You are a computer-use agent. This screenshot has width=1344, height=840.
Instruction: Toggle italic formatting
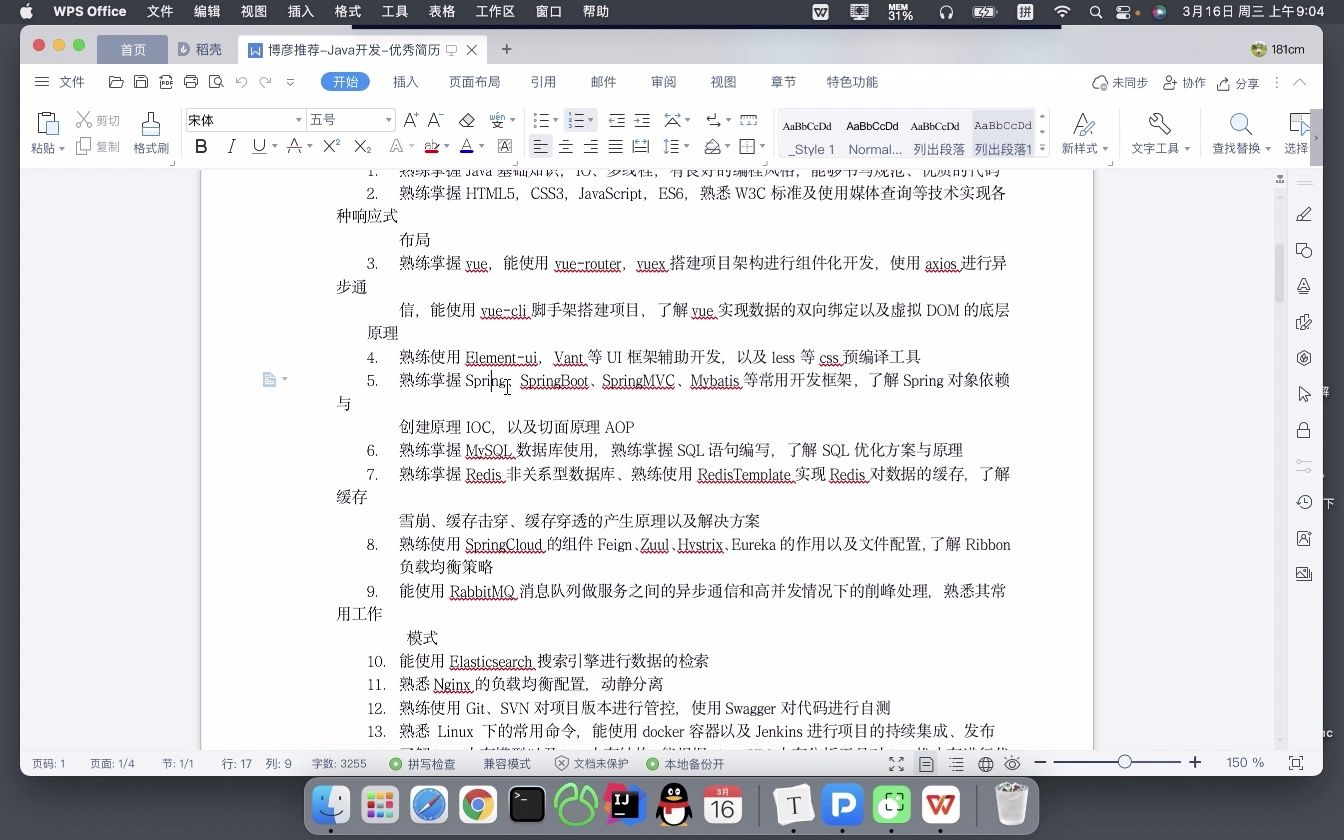click(x=231, y=147)
